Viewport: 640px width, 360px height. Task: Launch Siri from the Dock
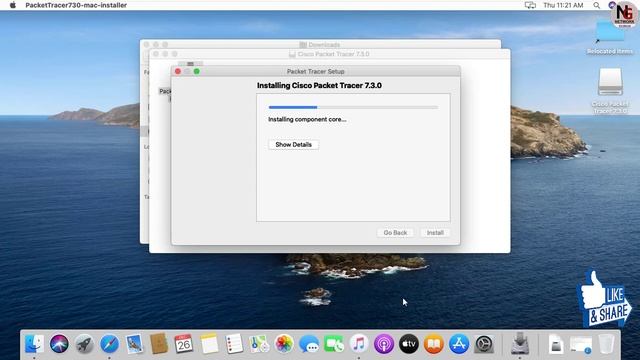click(59, 344)
